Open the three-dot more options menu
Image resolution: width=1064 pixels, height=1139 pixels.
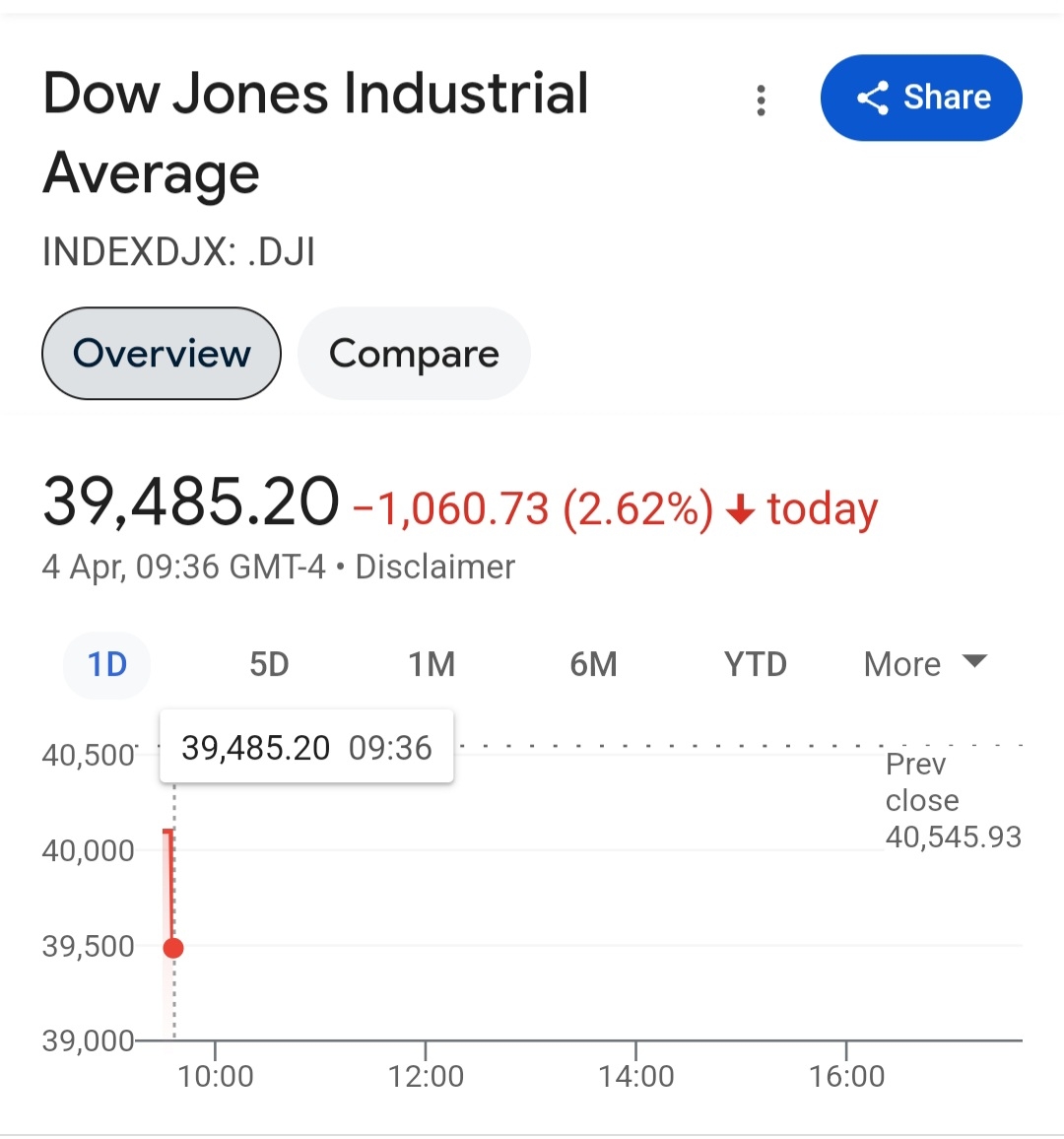click(x=761, y=100)
